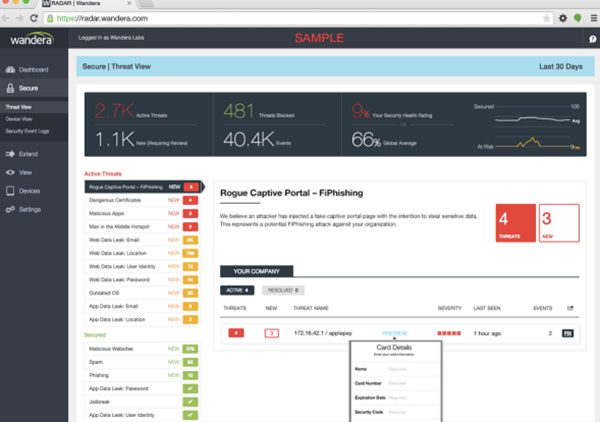Select the RADAR | Wandera browser tab

[86, 4]
